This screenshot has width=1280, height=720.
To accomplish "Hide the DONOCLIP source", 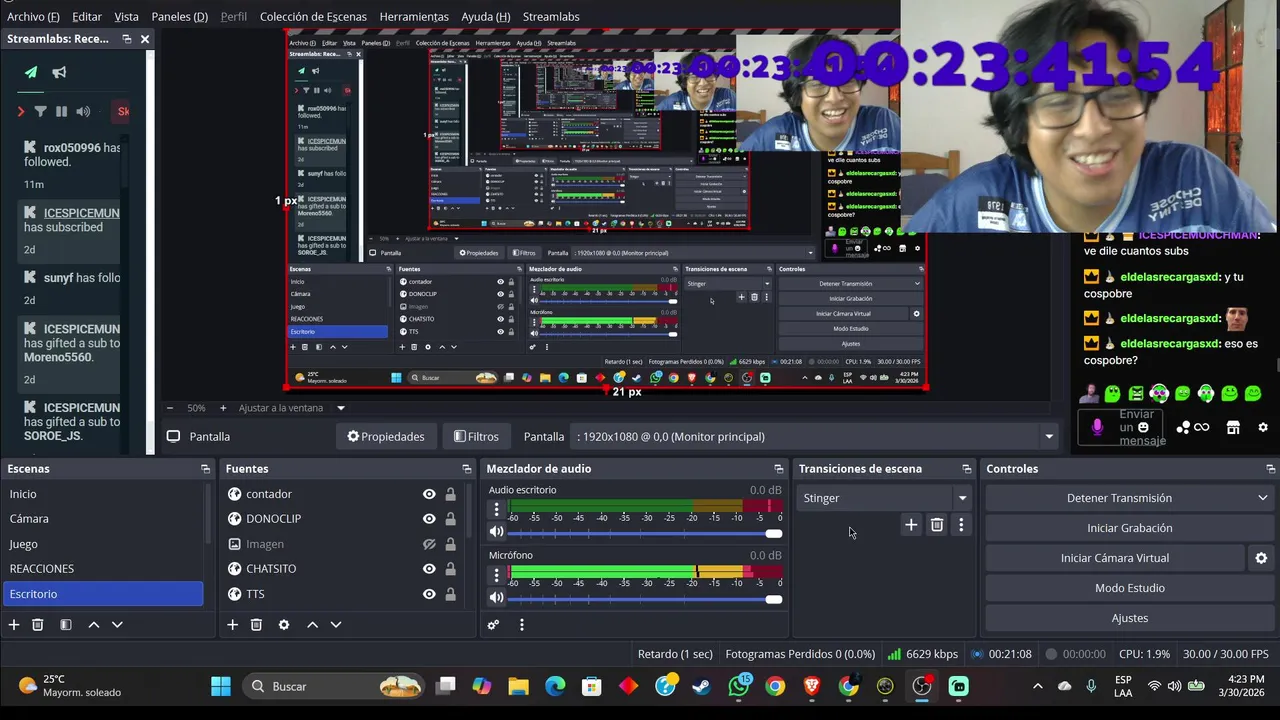I will [x=429, y=519].
